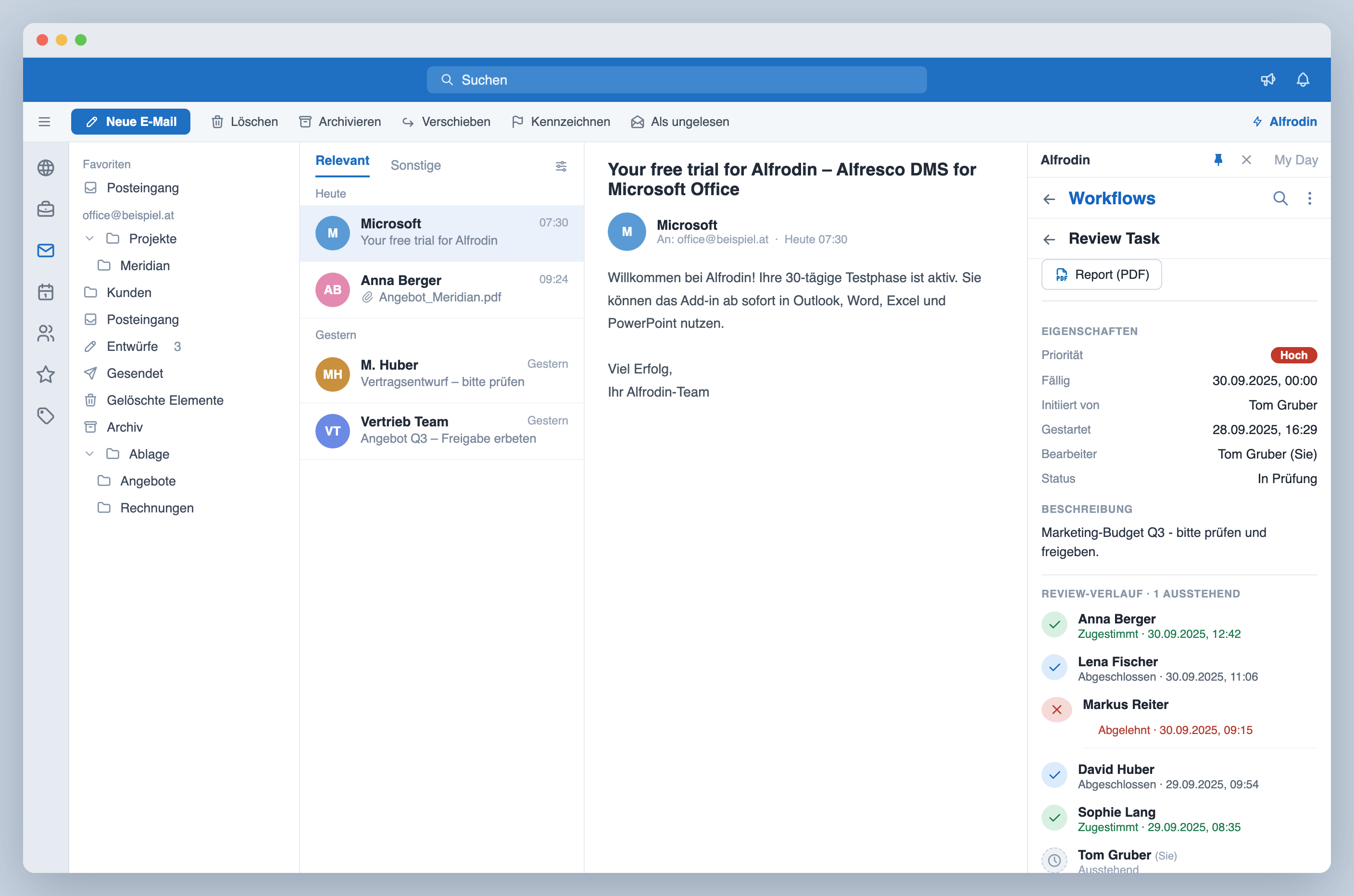1354x896 pixels.
Task: Toggle the Alfrodin add-in button
Action: coord(1285,122)
